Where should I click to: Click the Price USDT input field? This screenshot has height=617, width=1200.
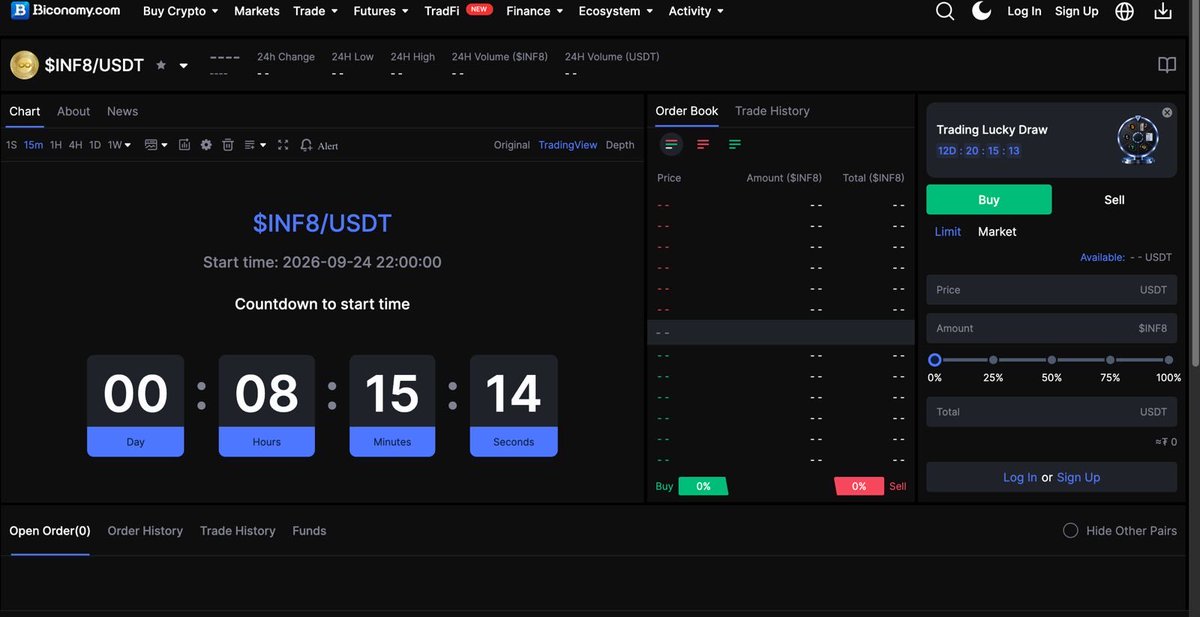(x=1051, y=290)
